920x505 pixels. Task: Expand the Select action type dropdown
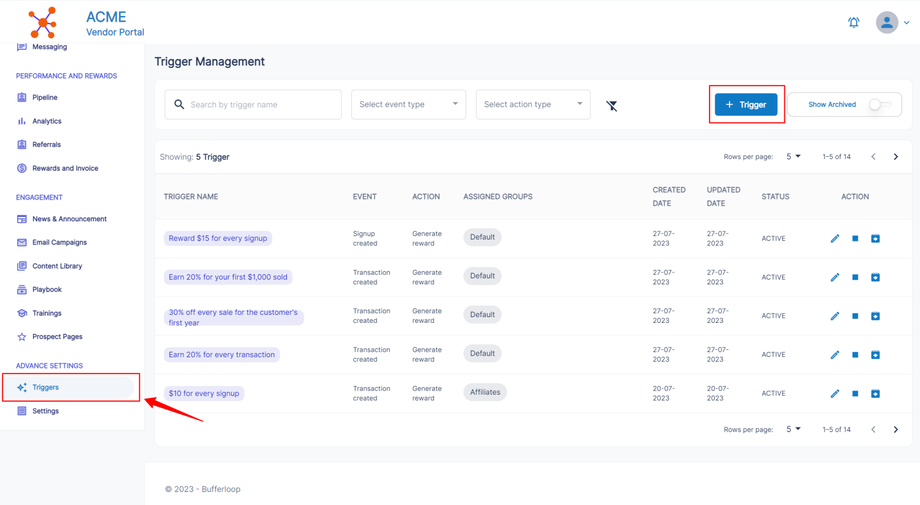tap(533, 105)
